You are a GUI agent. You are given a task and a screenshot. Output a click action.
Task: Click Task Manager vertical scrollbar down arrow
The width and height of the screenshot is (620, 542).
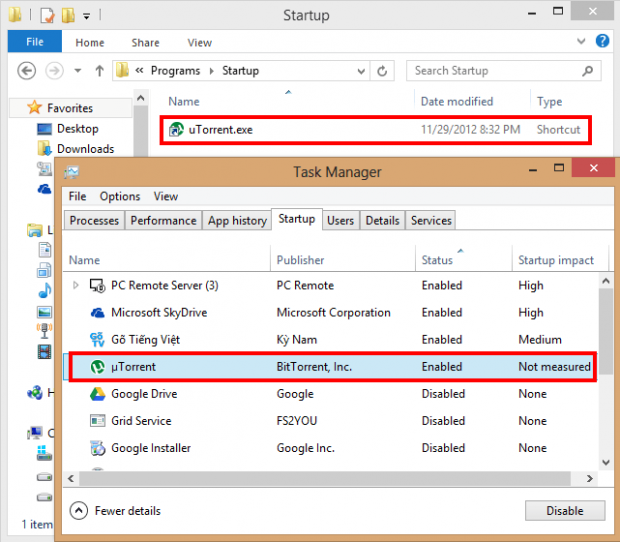click(606, 462)
